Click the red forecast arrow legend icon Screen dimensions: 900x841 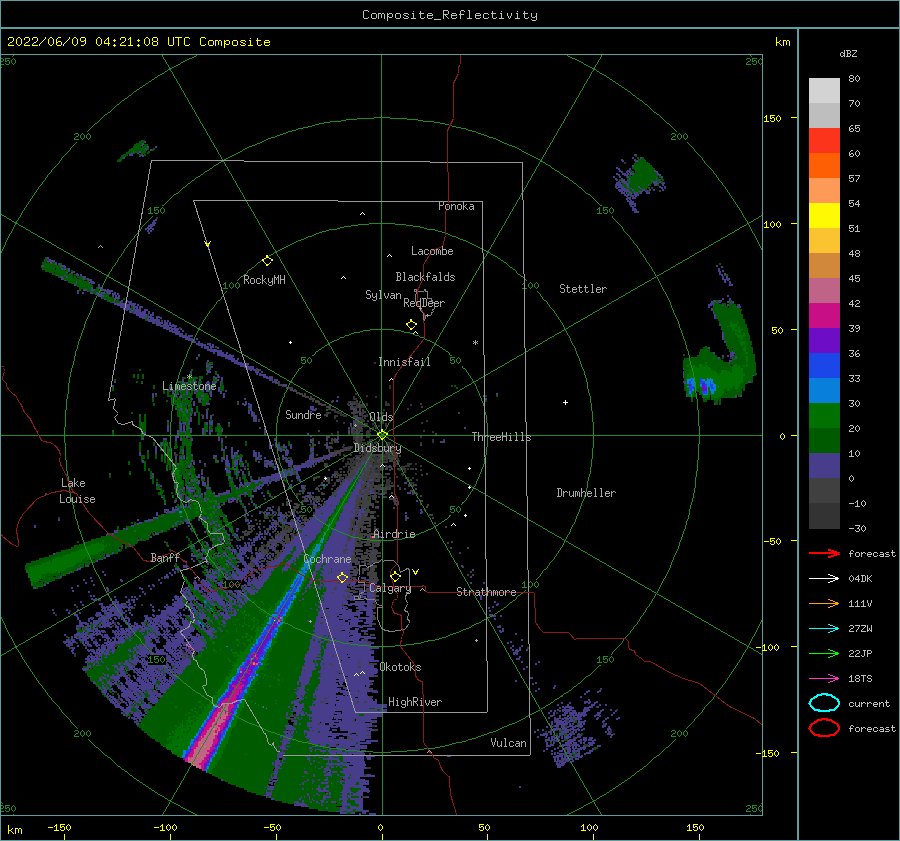pos(824,553)
